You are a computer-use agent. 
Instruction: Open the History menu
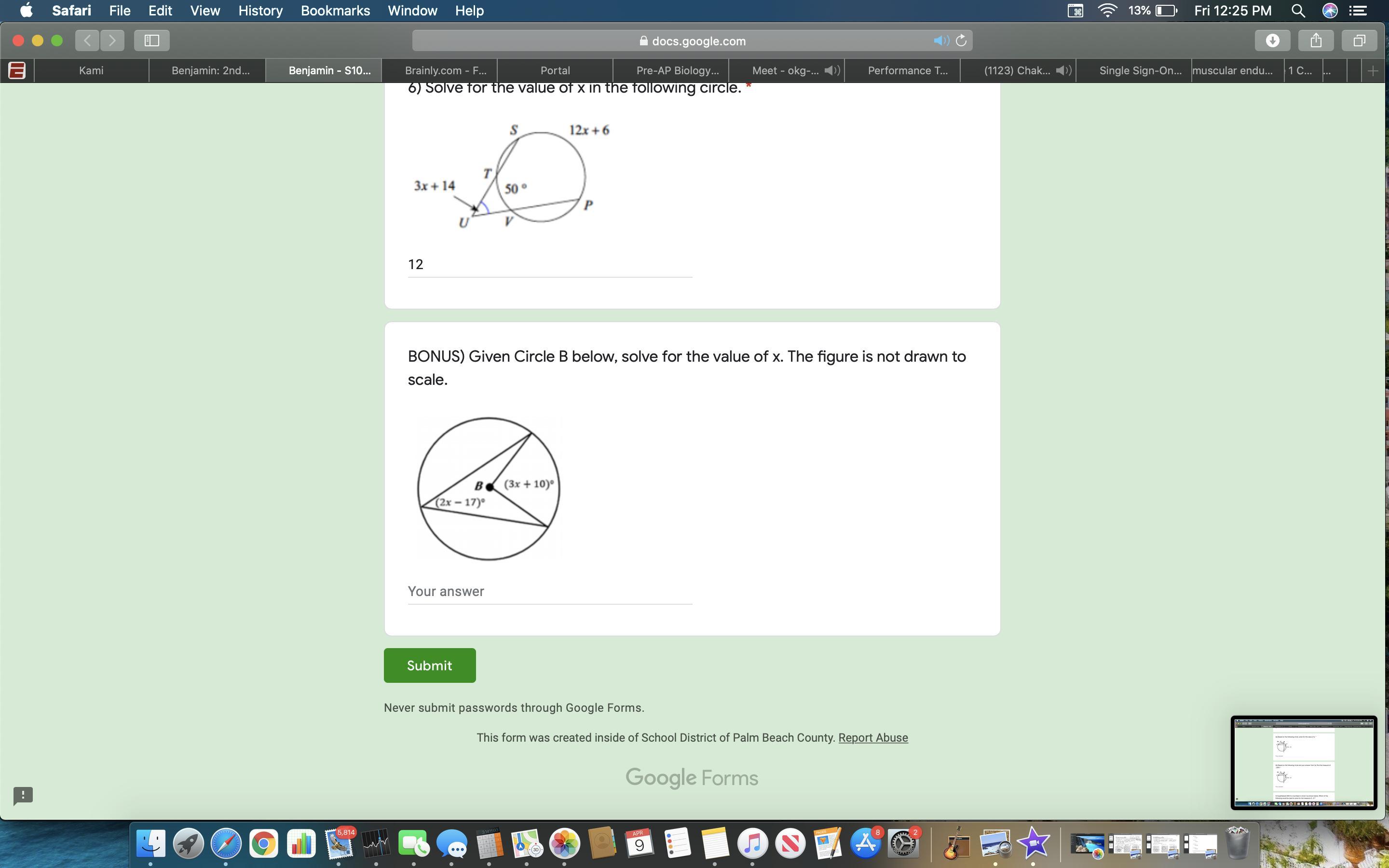[x=260, y=10]
